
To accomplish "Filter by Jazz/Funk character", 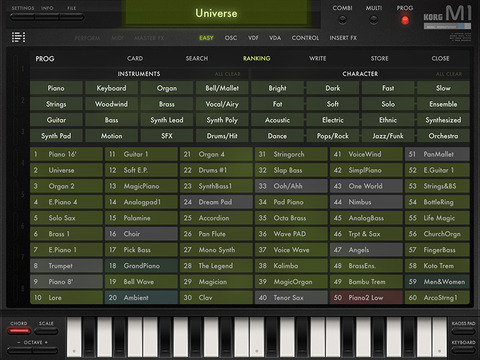I will (x=388, y=136).
